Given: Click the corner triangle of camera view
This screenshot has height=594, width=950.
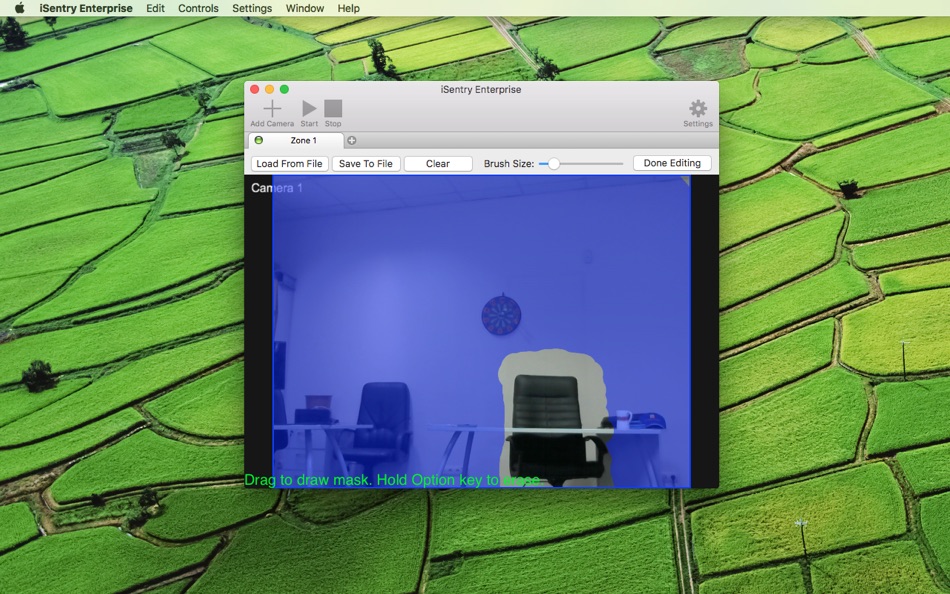Looking at the screenshot, I should [686, 180].
